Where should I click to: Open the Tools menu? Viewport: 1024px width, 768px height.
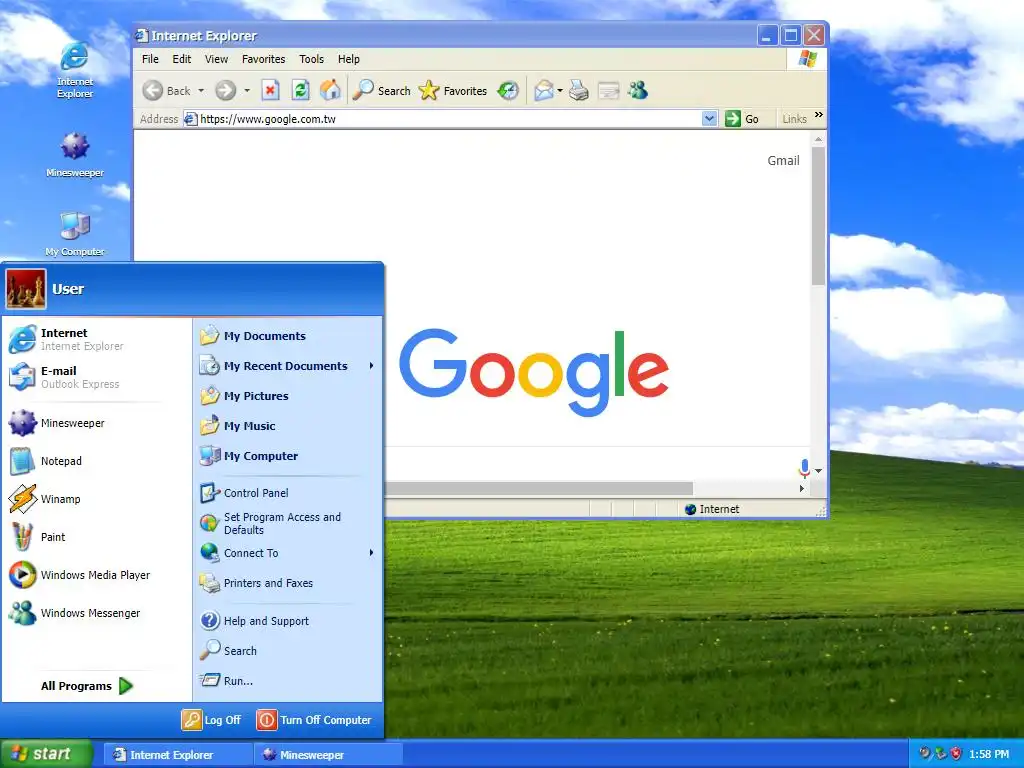click(312, 59)
